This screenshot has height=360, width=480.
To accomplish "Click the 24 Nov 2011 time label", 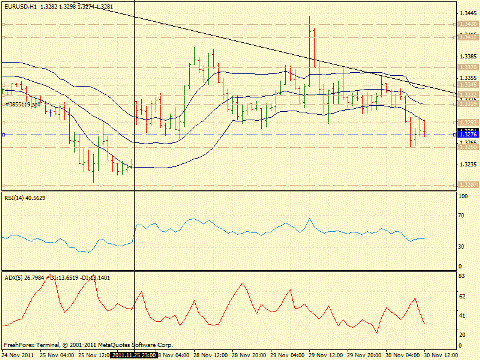I will 18,355.
